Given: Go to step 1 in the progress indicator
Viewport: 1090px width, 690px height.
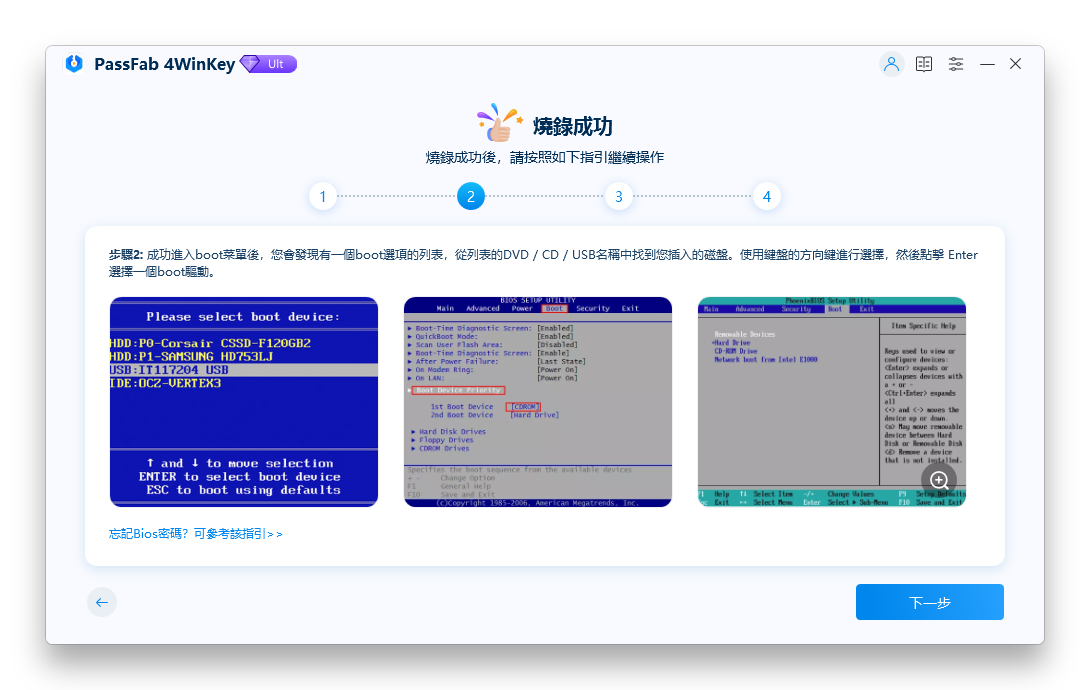Looking at the screenshot, I should coord(323,196).
